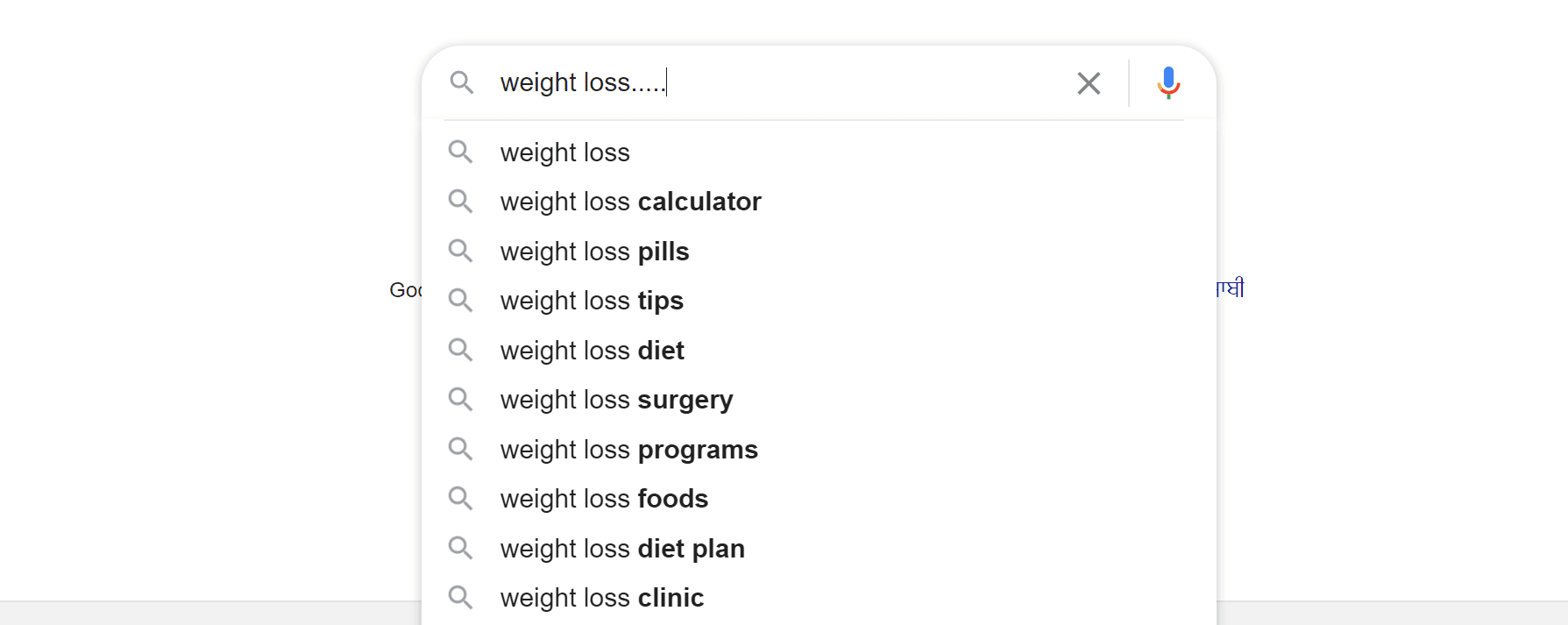Click search icon beside 'weight loss clinic'
Viewport: 1568px width, 625px height.
tap(460, 598)
